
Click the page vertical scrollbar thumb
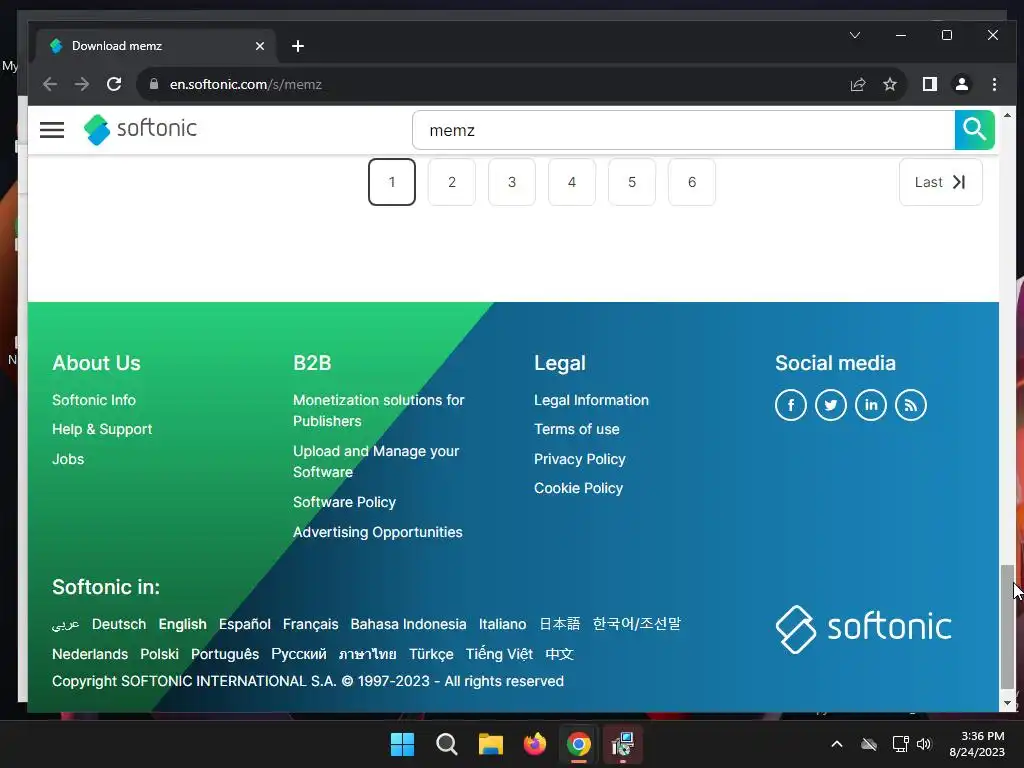1008,627
